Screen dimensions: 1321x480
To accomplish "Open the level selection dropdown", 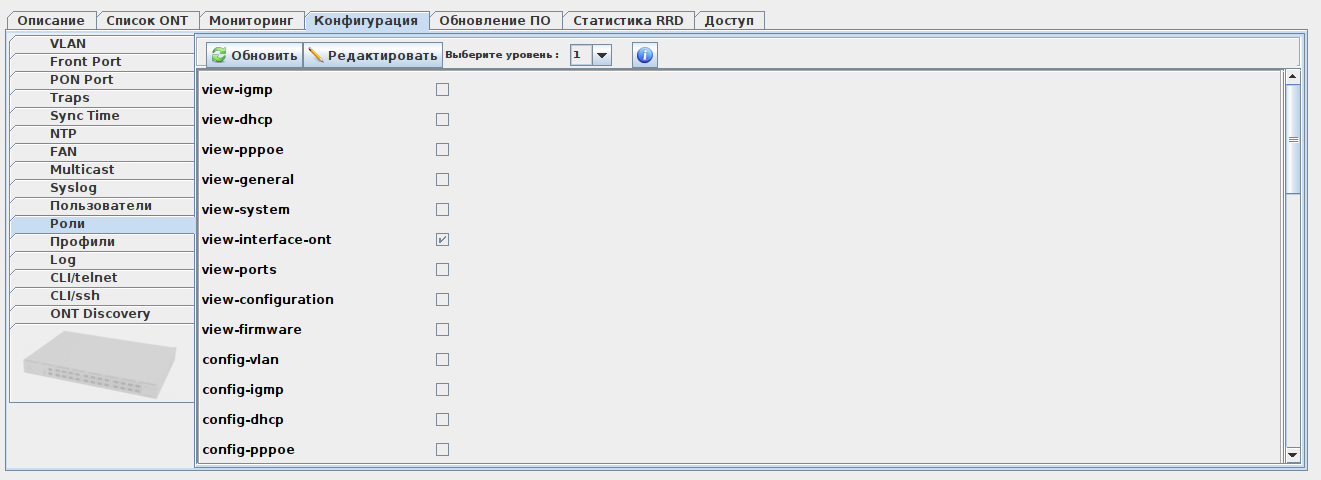I will (x=602, y=56).
